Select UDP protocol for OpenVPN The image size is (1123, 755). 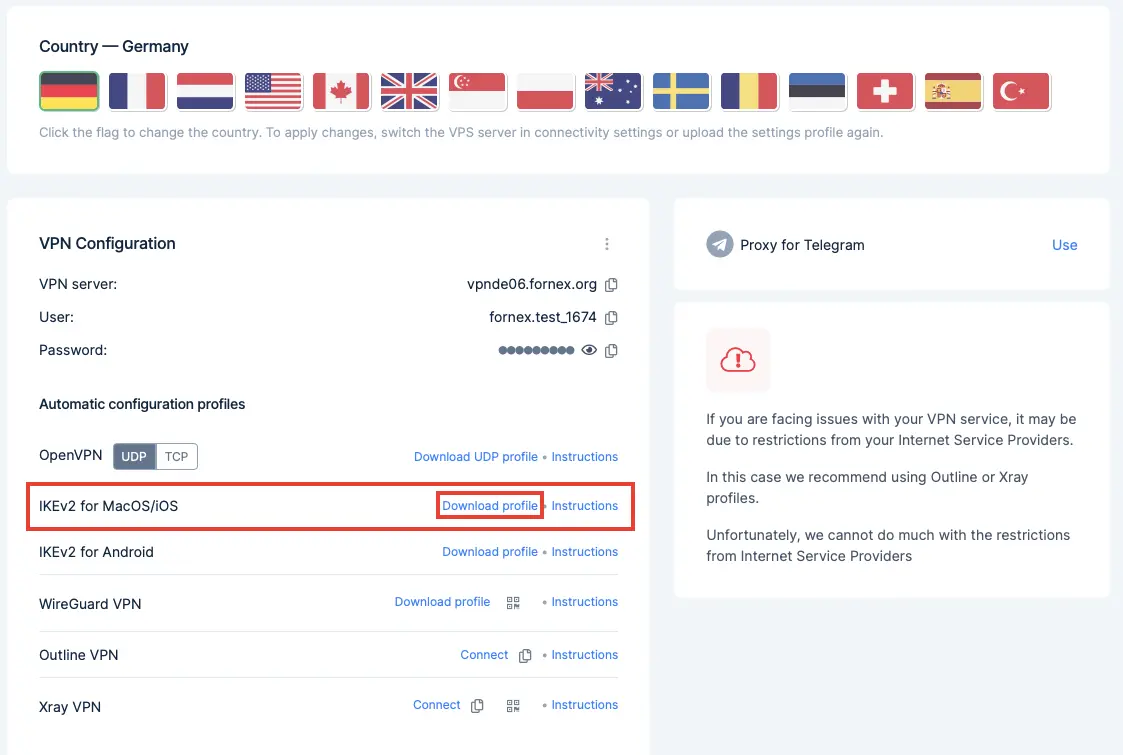[134, 456]
